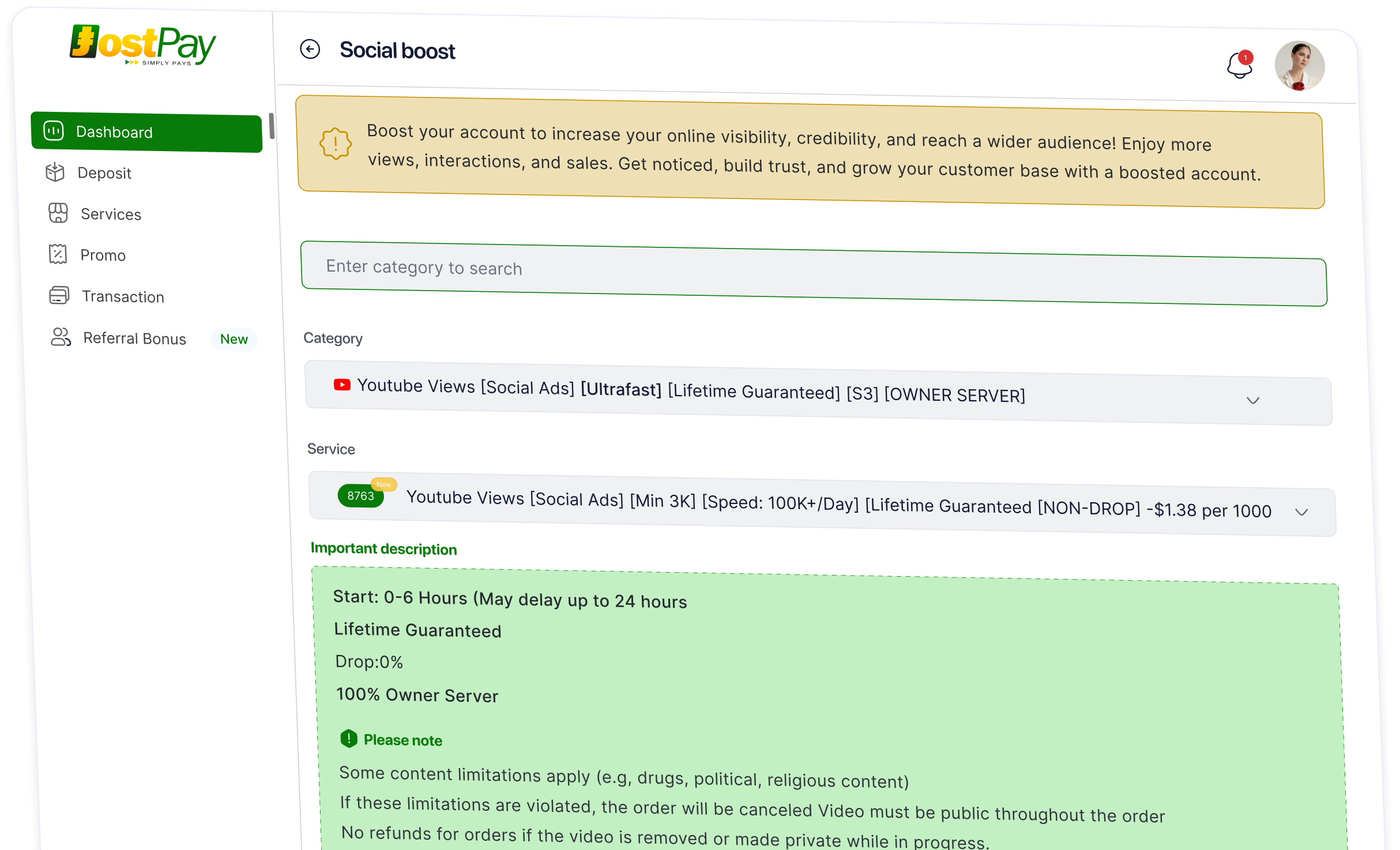
Task: Focus the Enter category to search field
Action: [x=814, y=273]
